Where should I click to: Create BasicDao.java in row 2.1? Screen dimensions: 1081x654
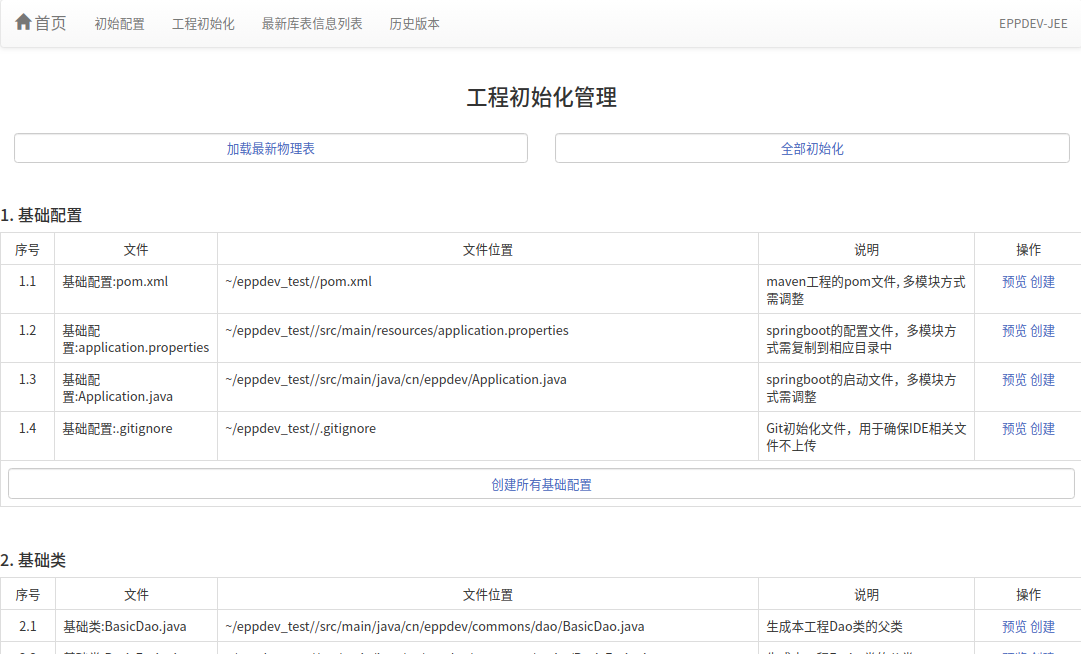click(x=1042, y=627)
